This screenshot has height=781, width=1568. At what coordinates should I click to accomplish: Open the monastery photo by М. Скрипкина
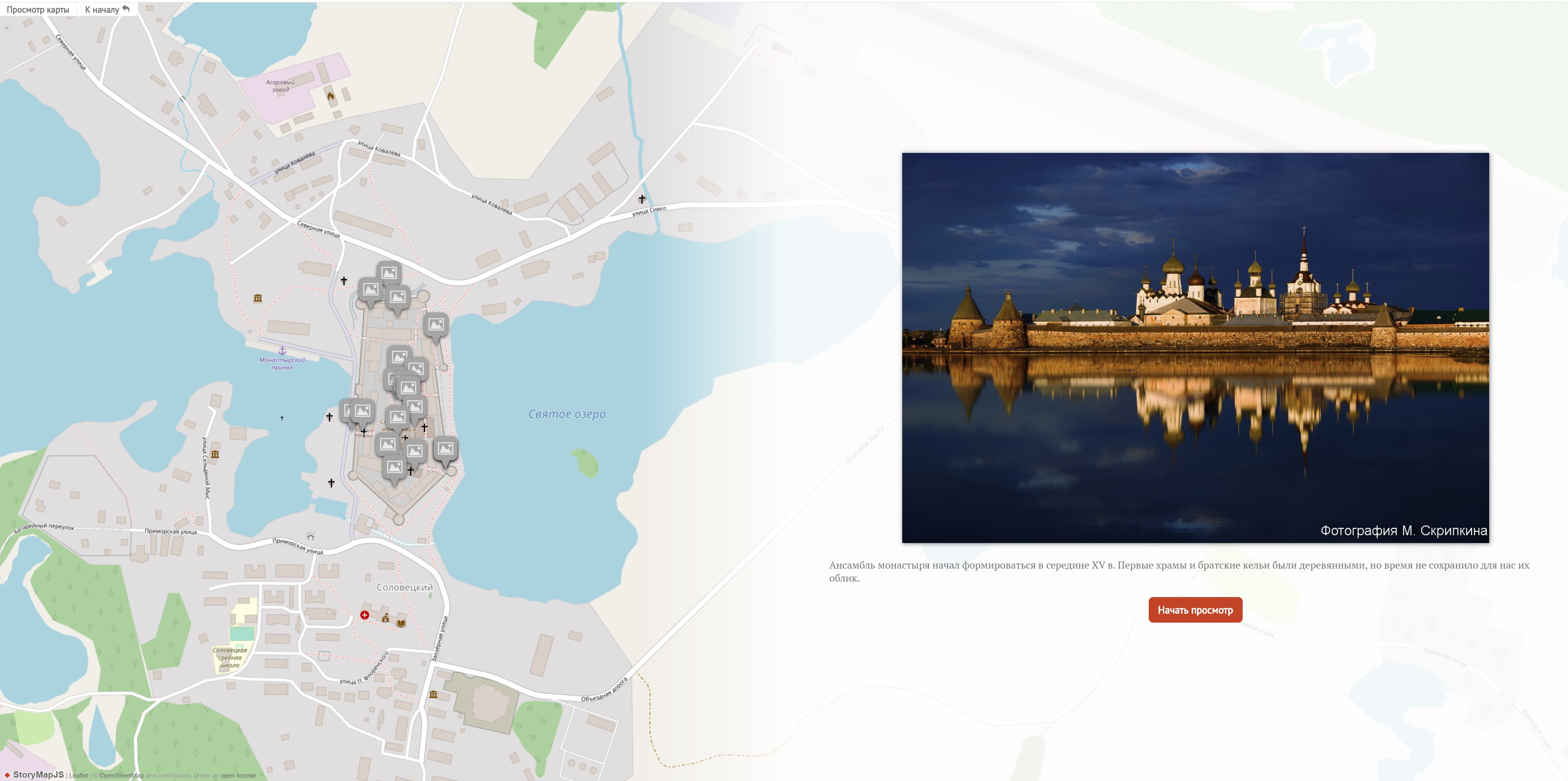click(1195, 347)
